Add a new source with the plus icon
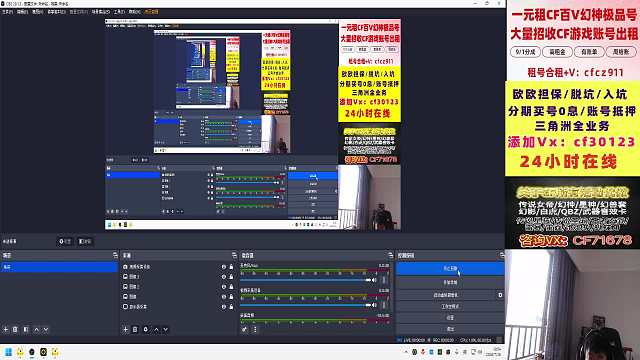 [x=125, y=329]
